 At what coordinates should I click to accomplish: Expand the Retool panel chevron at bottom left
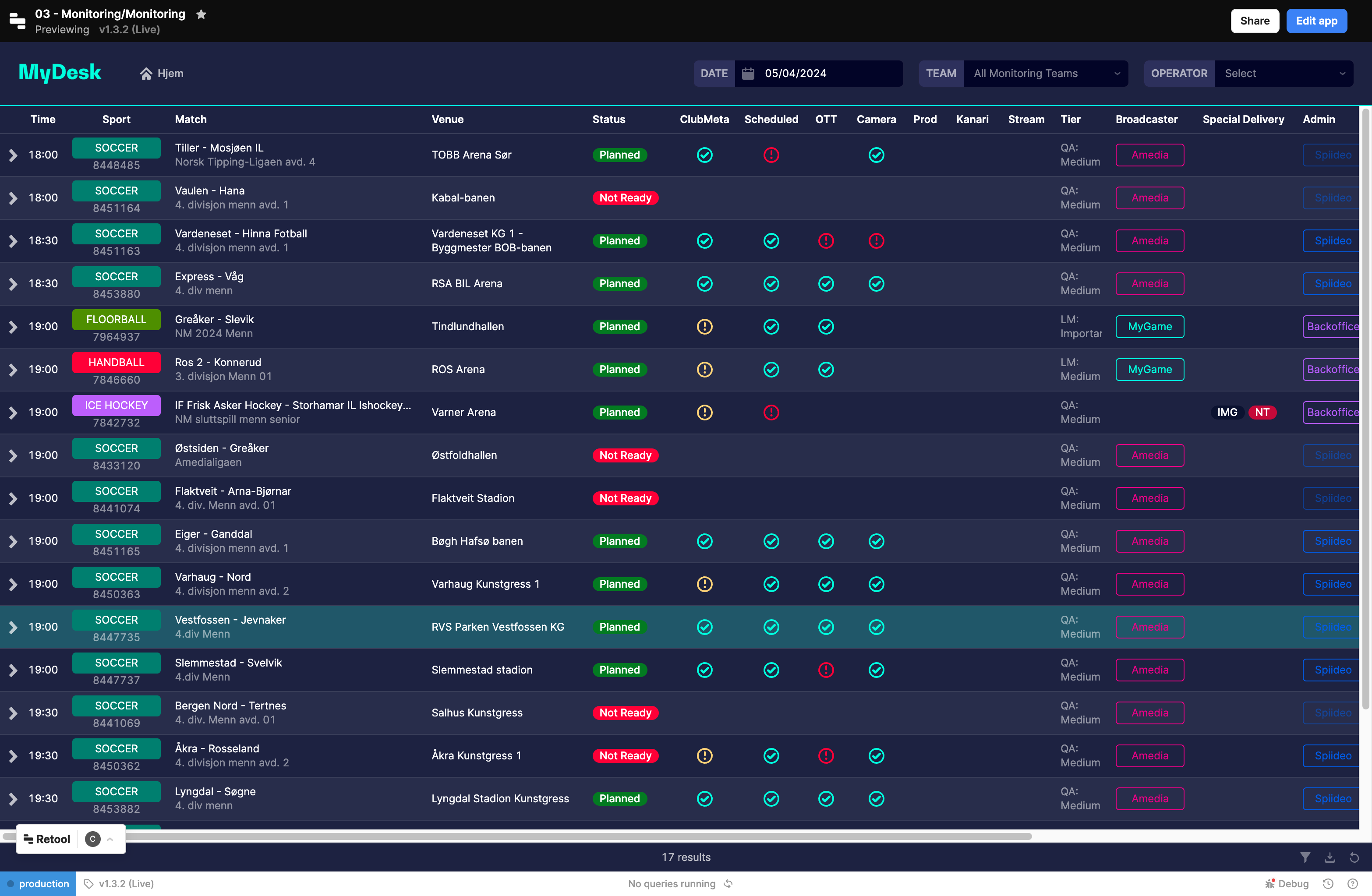(x=110, y=839)
